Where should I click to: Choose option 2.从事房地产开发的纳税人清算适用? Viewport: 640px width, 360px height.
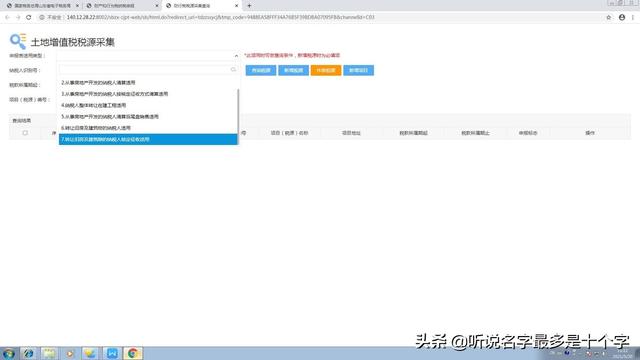pos(148,82)
